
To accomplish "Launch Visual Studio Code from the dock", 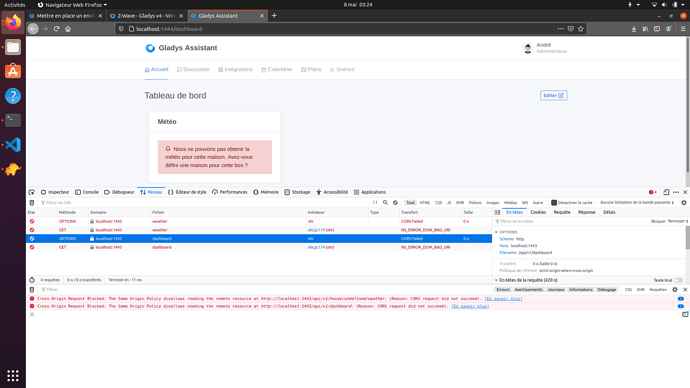I will [13, 145].
